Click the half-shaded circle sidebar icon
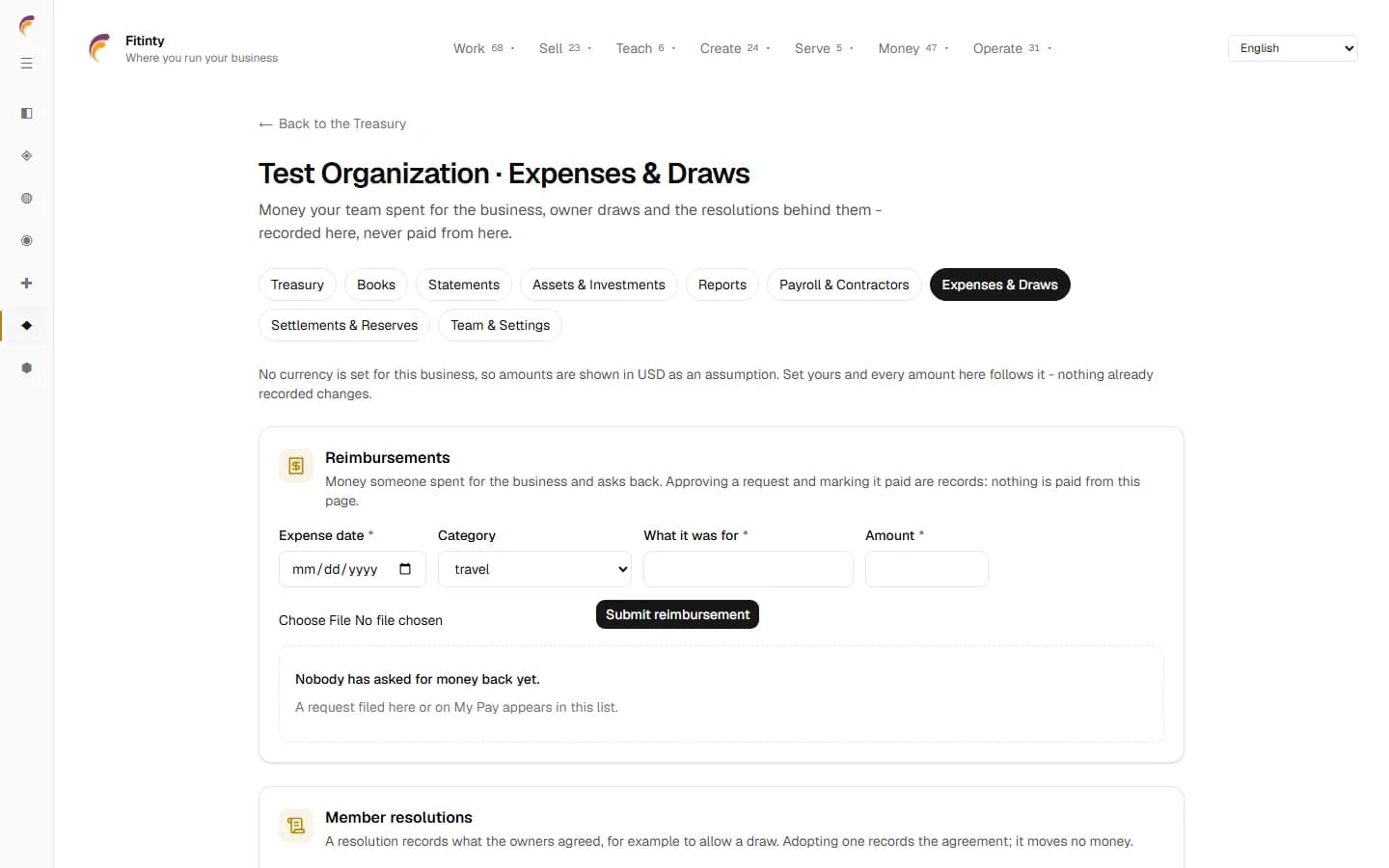The height and width of the screenshot is (868, 1389). (x=27, y=199)
